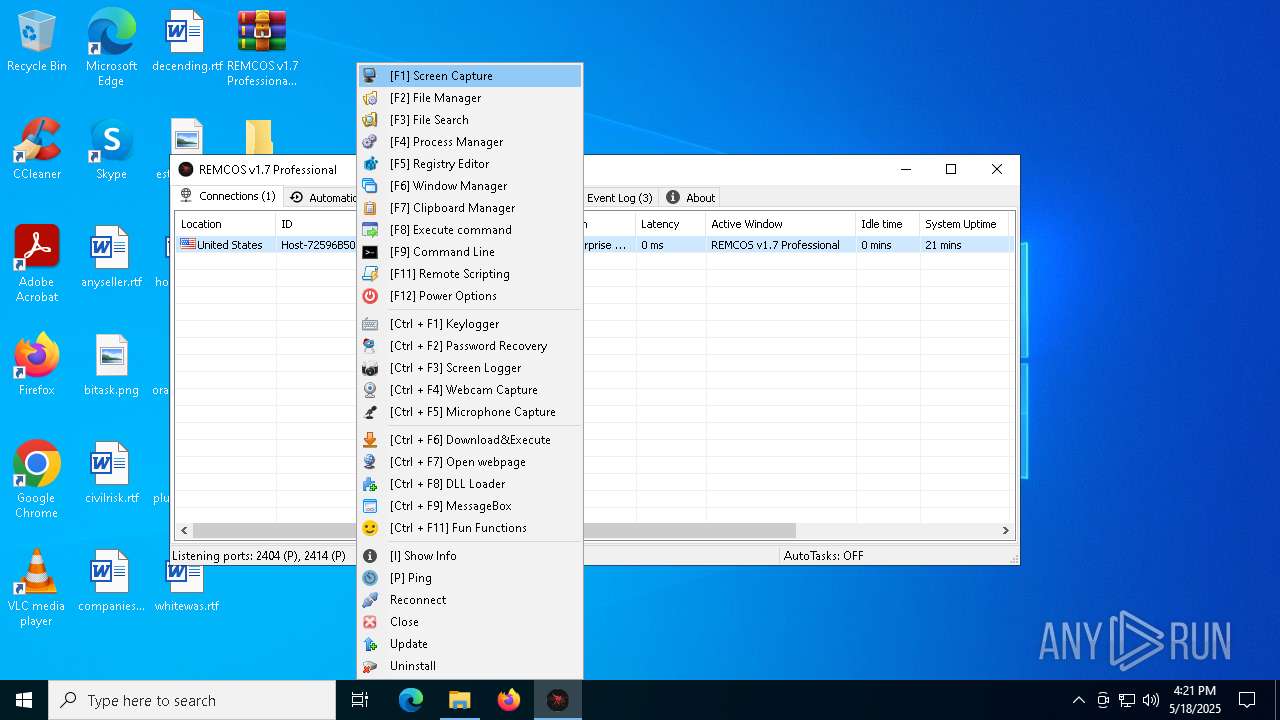Screen dimensions: 1280x720
Task: Select the United States connection row
Action: point(594,245)
